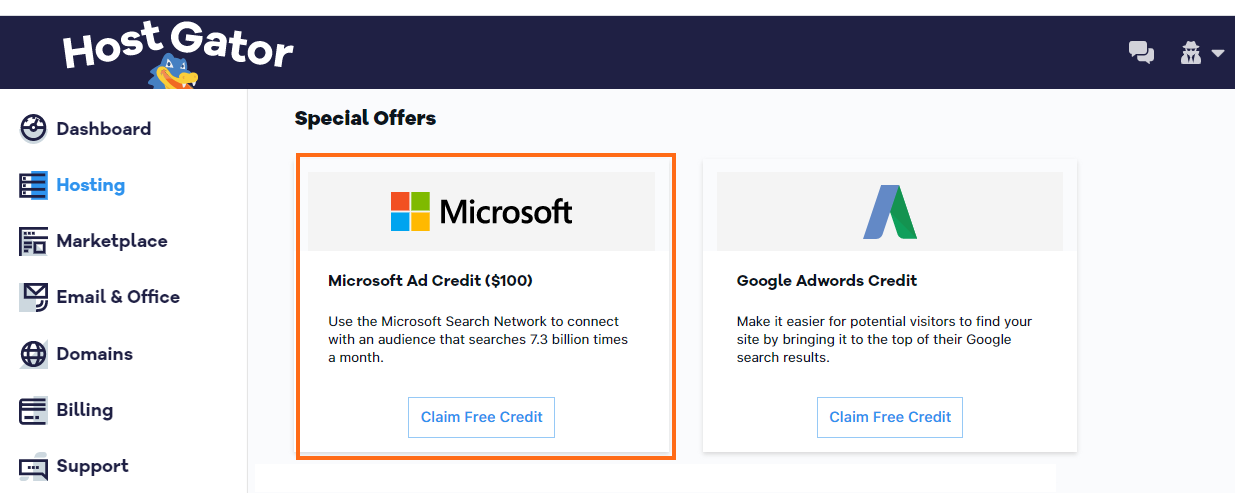Image resolution: width=1235 pixels, height=493 pixels.
Task: Select the Domains sidebar label
Action: pyautogui.click(x=94, y=354)
